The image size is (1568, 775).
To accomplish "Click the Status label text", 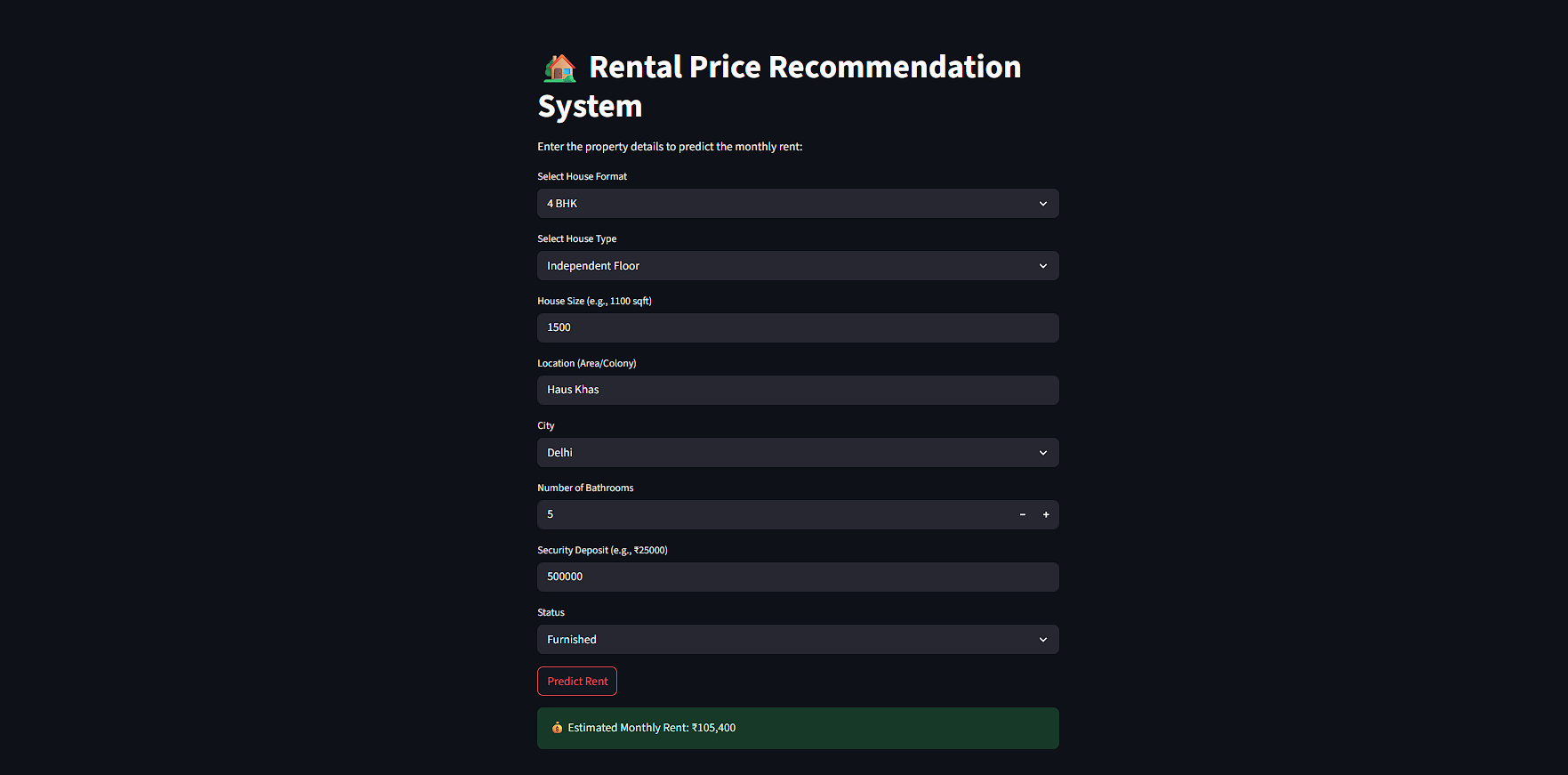I will point(551,612).
